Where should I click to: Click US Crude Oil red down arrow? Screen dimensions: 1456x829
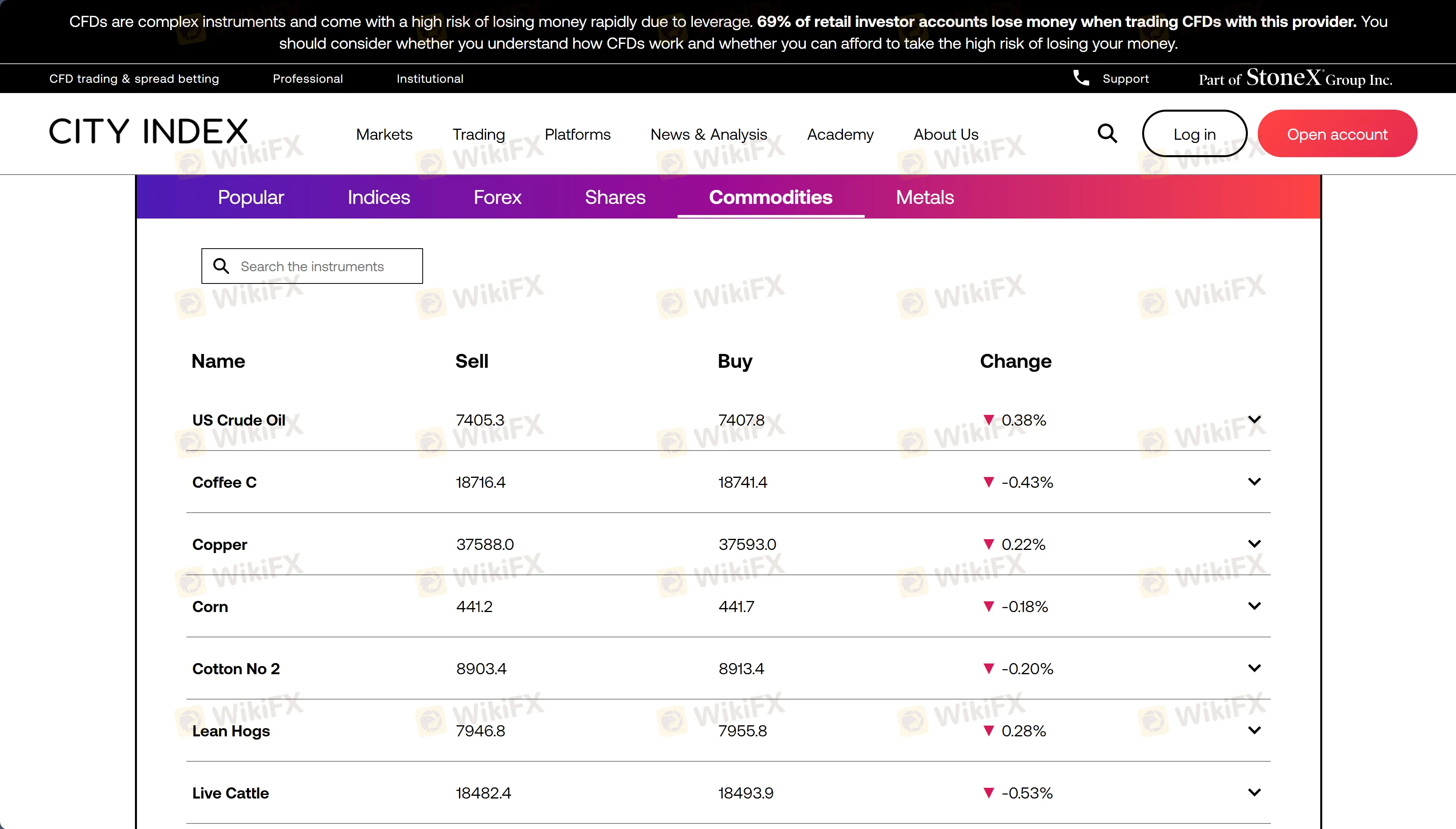(989, 420)
